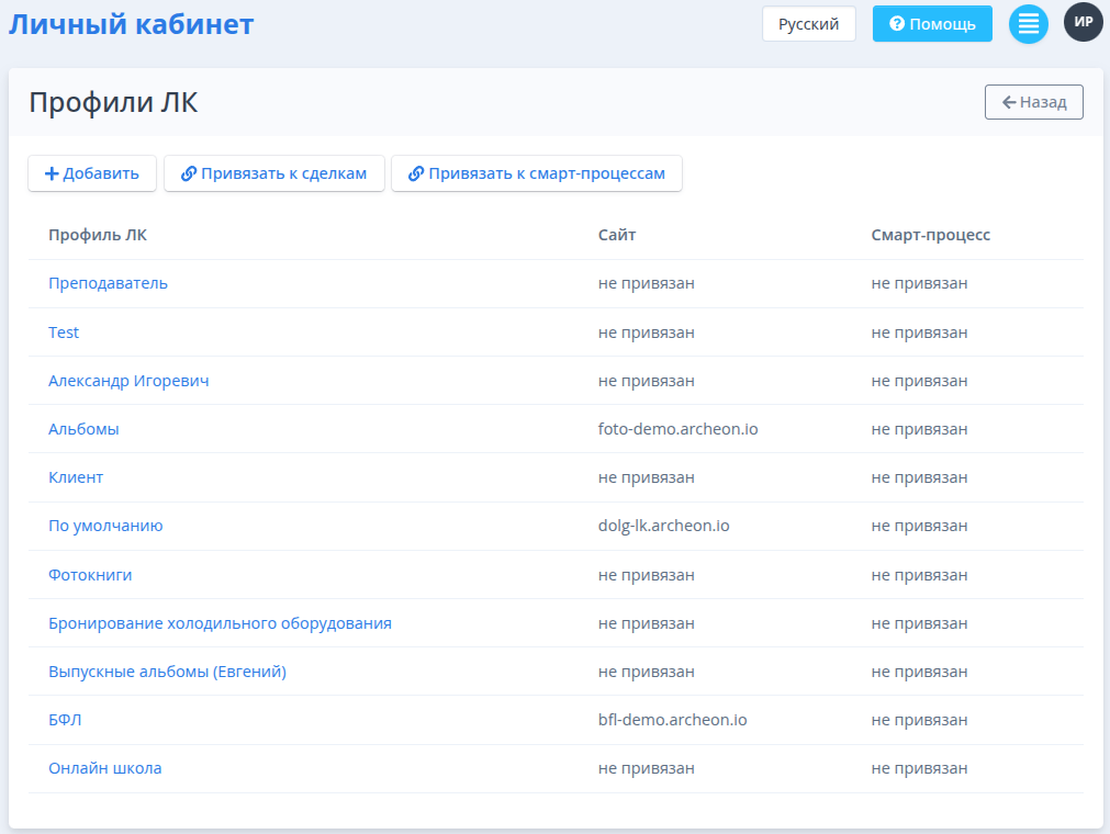1110x834 pixels.
Task: Open the Русский language selector
Action: click(x=808, y=24)
